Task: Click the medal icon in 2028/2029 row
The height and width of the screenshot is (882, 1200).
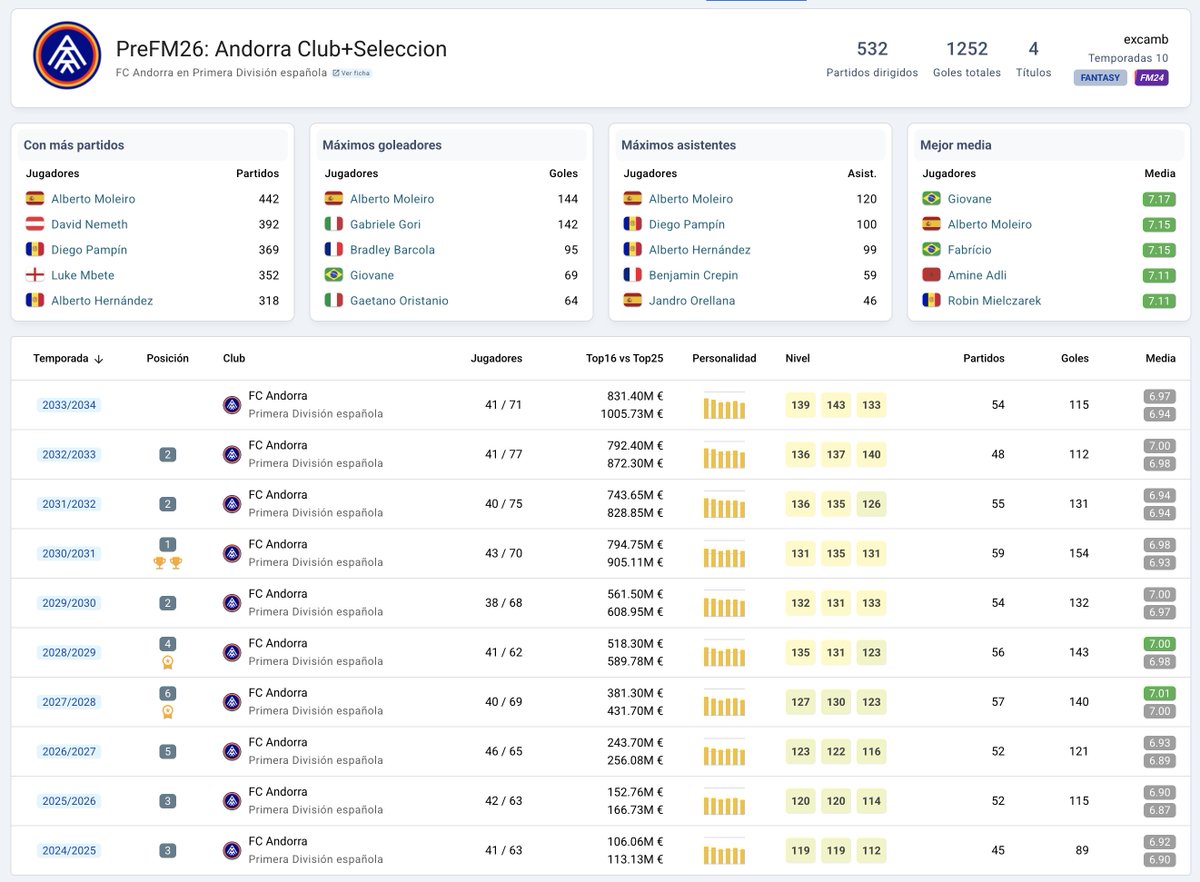Action: coord(167,662)
